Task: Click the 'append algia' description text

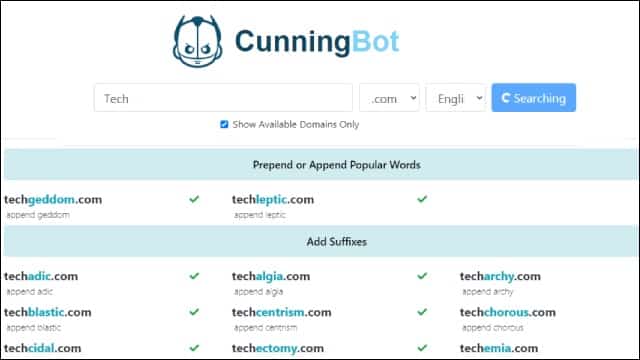Action: coord(258,292)
